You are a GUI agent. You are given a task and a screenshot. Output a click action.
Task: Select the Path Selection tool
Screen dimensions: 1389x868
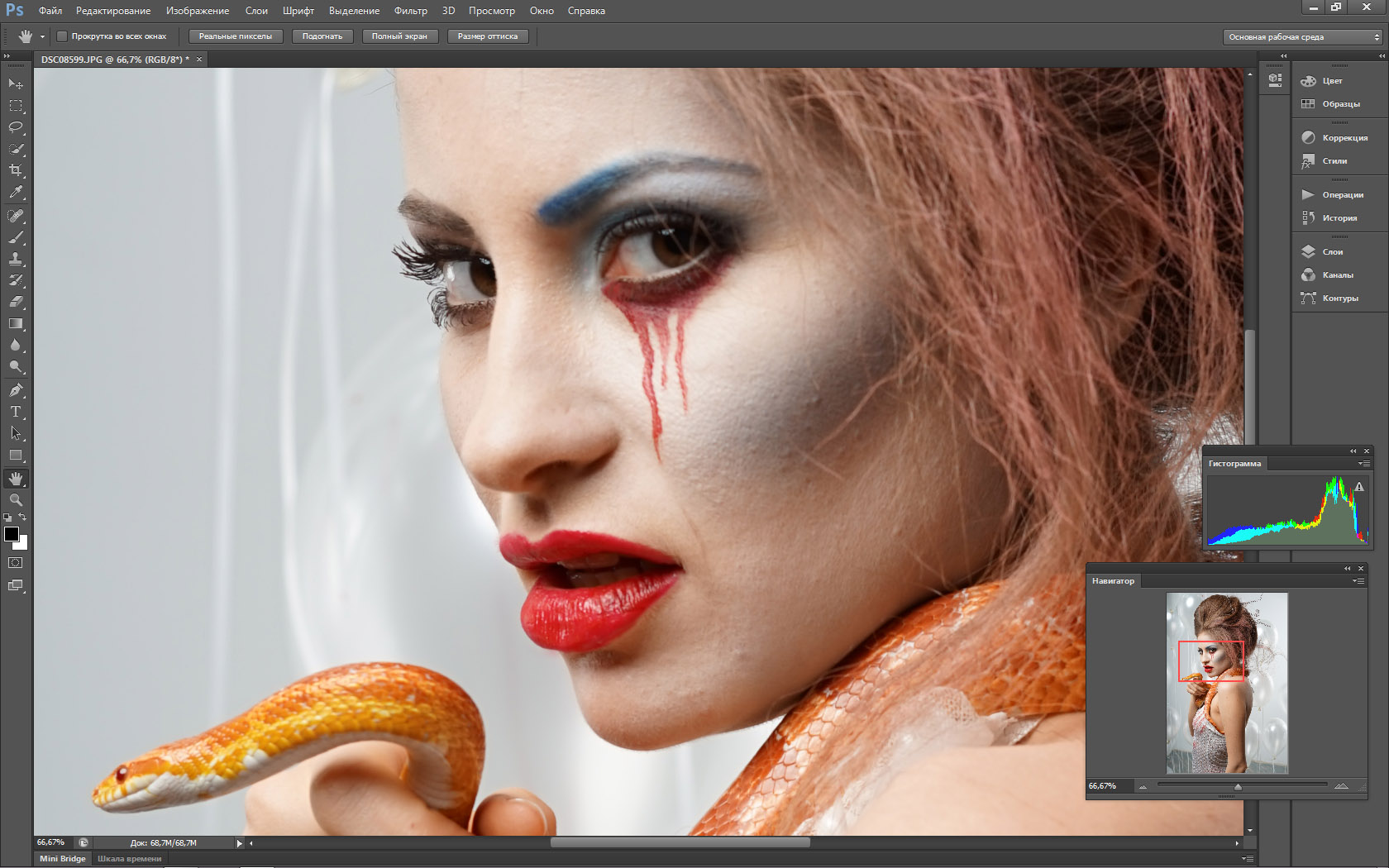[x=16, y=433]
